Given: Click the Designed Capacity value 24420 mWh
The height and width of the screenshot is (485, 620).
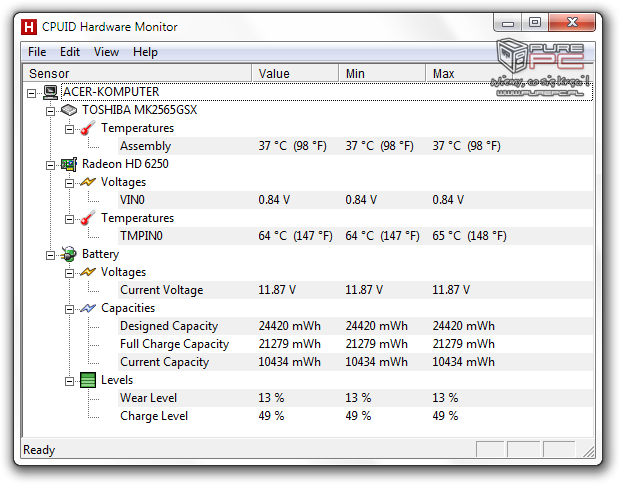Looking at the screenshot, I should [x=289, y=326].
